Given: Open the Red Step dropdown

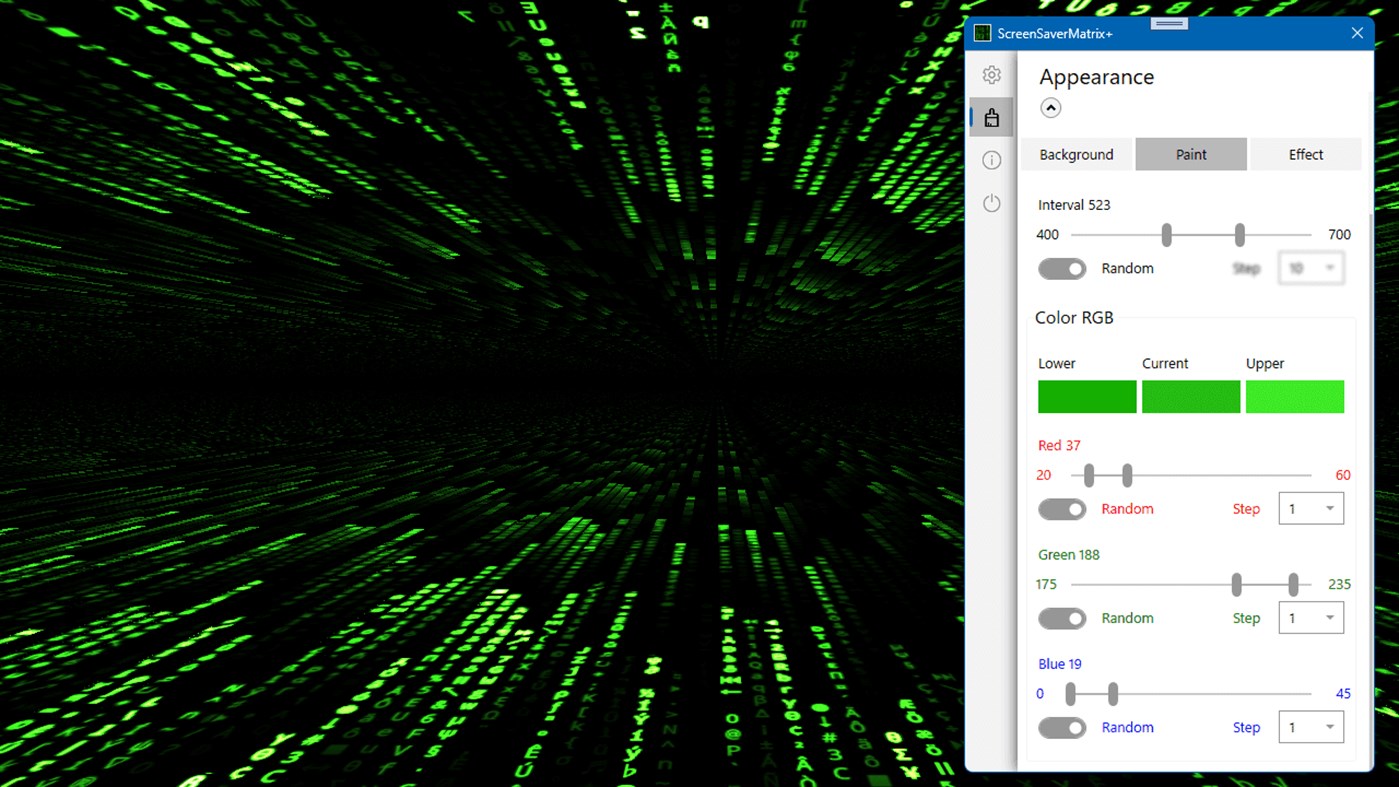Looking at the screenshot, I should (1310, 508).
